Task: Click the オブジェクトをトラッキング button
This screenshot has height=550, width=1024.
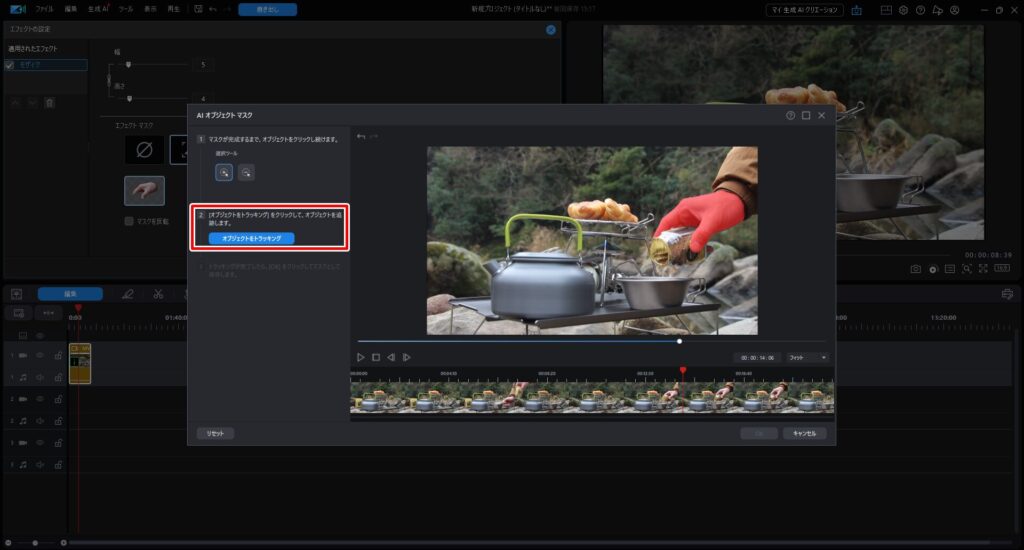Action: point(251,239)
